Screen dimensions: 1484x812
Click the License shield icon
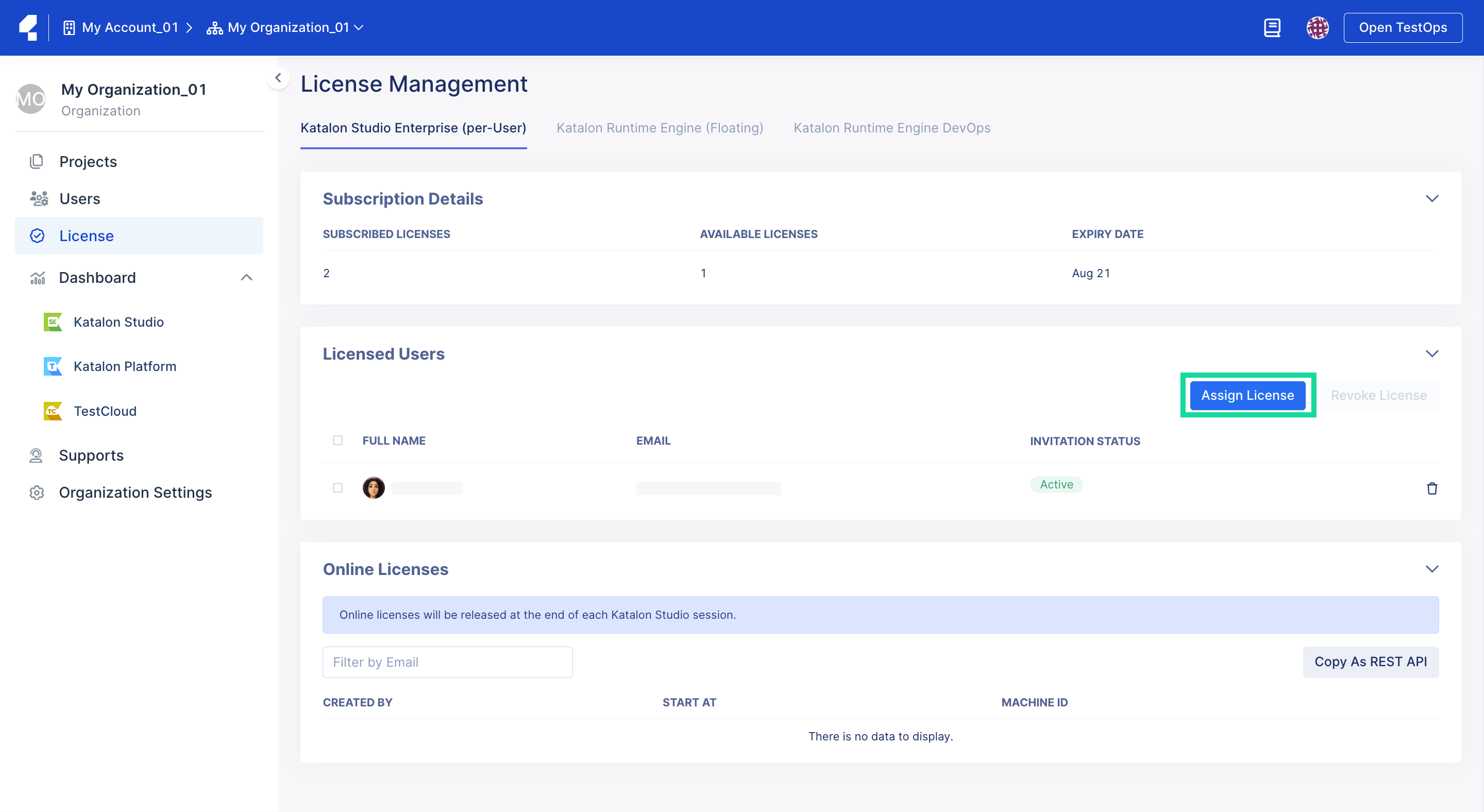point(37,235)
